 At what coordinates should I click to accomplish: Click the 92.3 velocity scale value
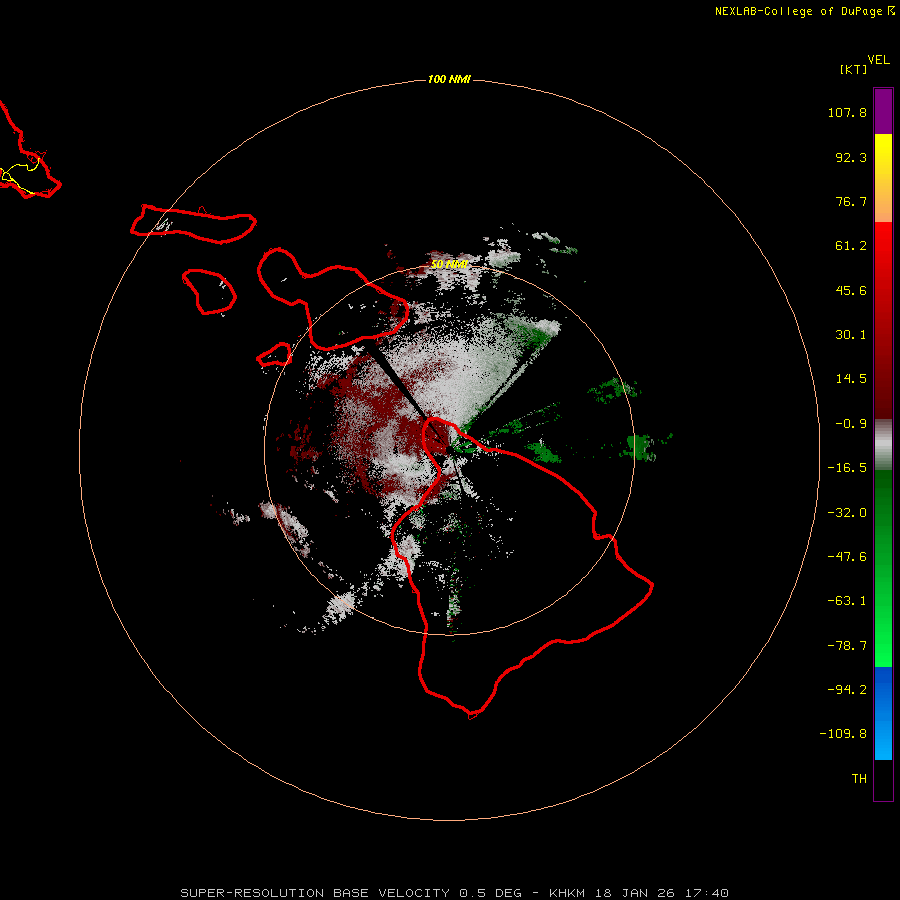pyautogui.click(x=851, y=157)
